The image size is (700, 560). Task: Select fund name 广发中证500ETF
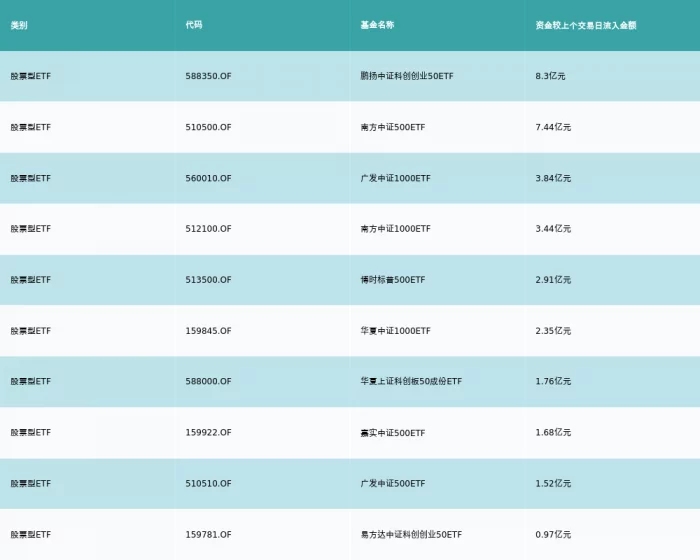pyautogui.click(x=393, y=483)
